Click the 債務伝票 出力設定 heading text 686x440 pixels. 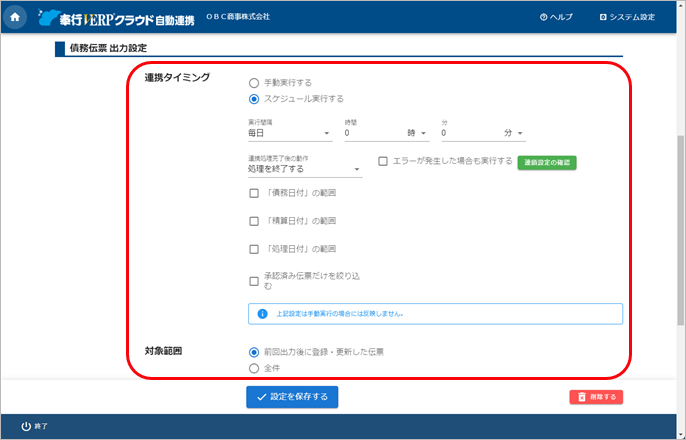pos(108,48)
